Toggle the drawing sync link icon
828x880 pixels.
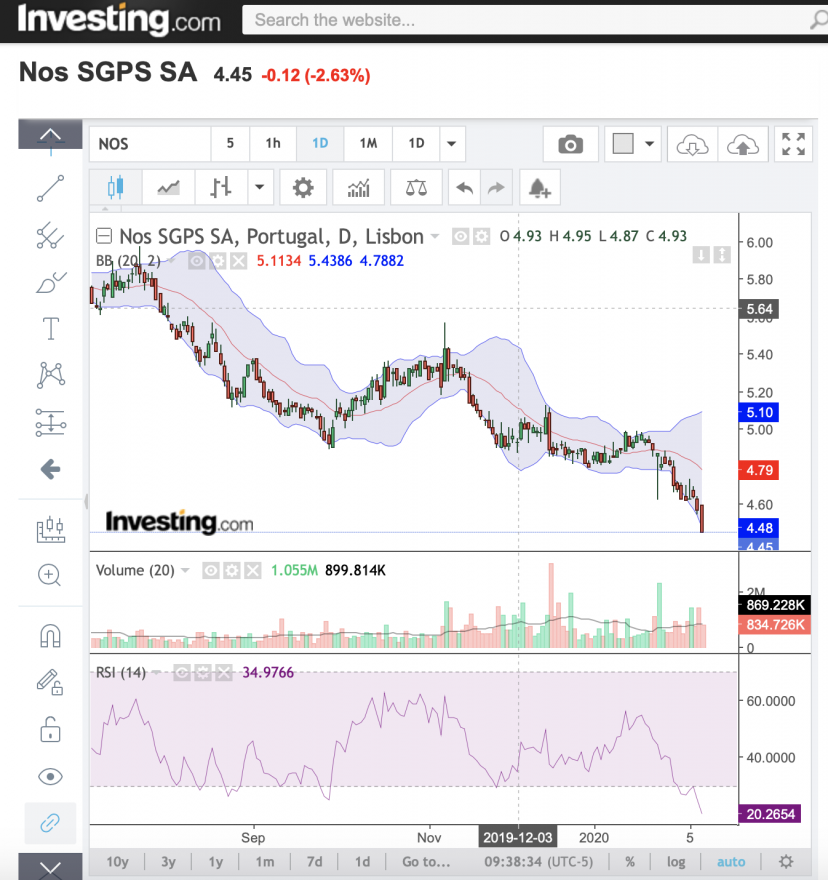50,823
